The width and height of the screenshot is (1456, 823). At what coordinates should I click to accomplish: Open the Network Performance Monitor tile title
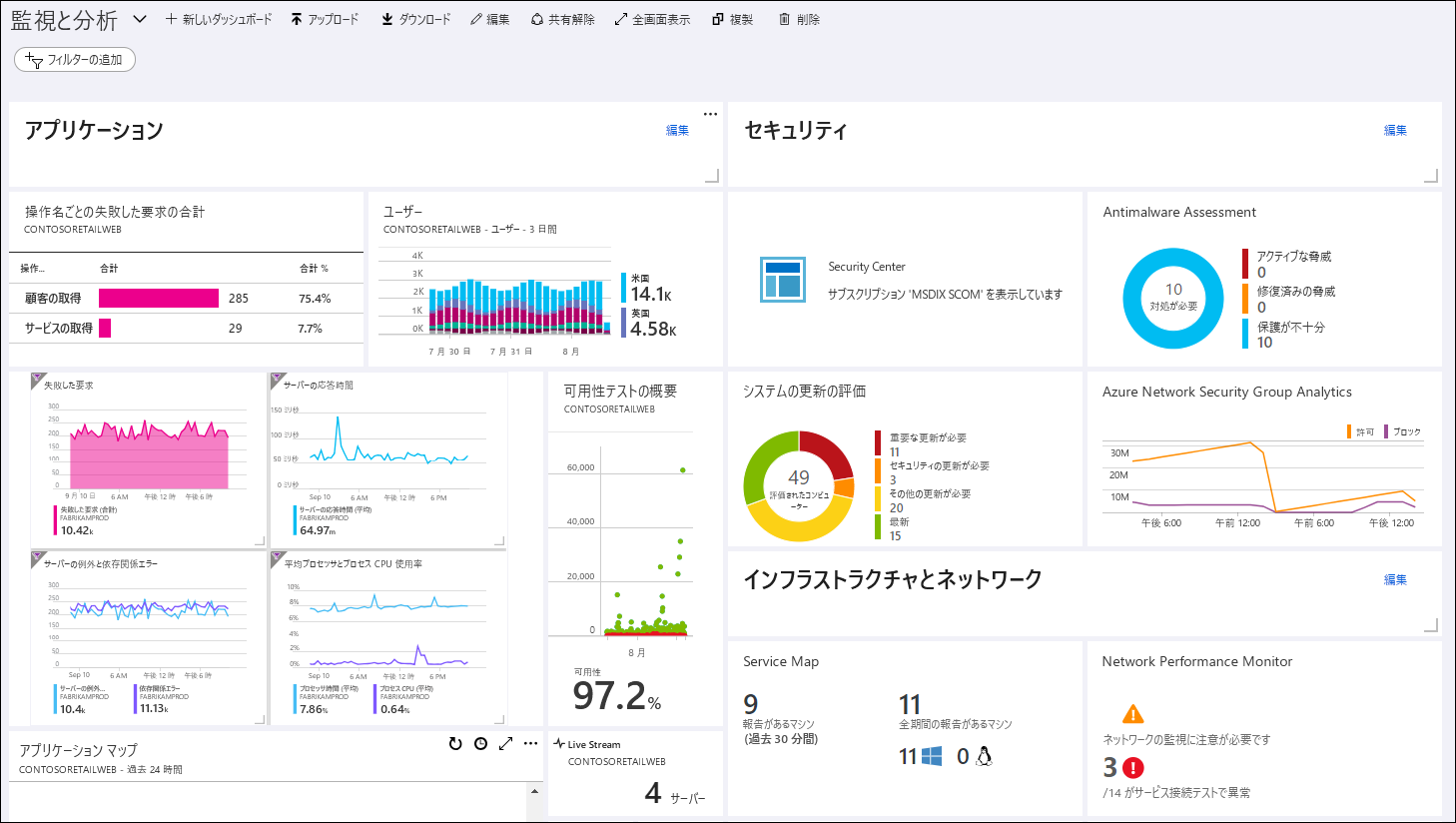(1196, 661)
